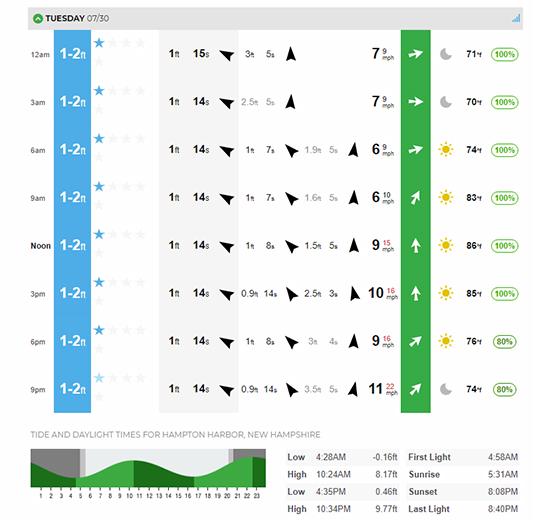Click hour 16 on the tide chart

pos(188,496)
